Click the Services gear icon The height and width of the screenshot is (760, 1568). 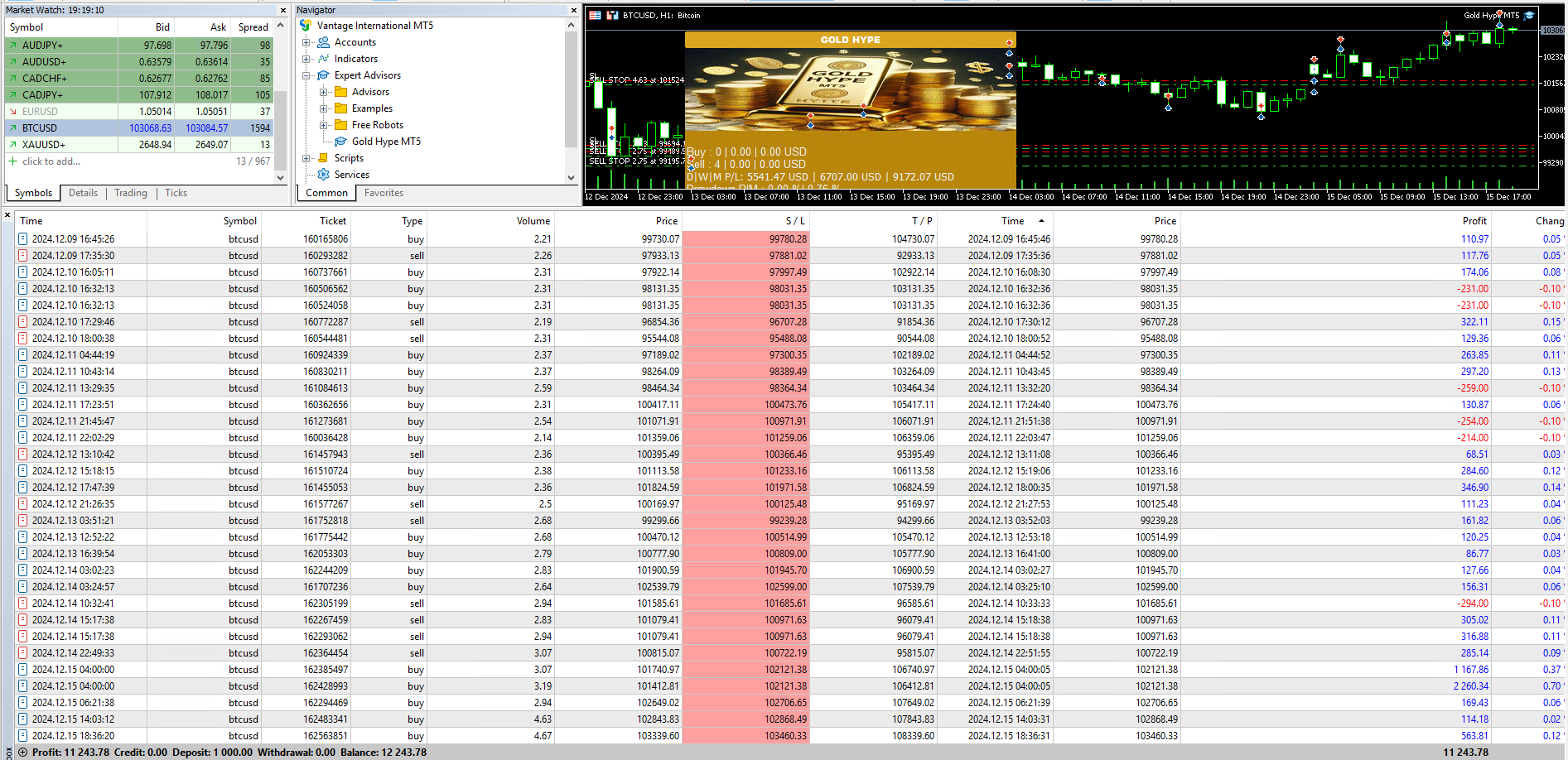tap(323, 175)
